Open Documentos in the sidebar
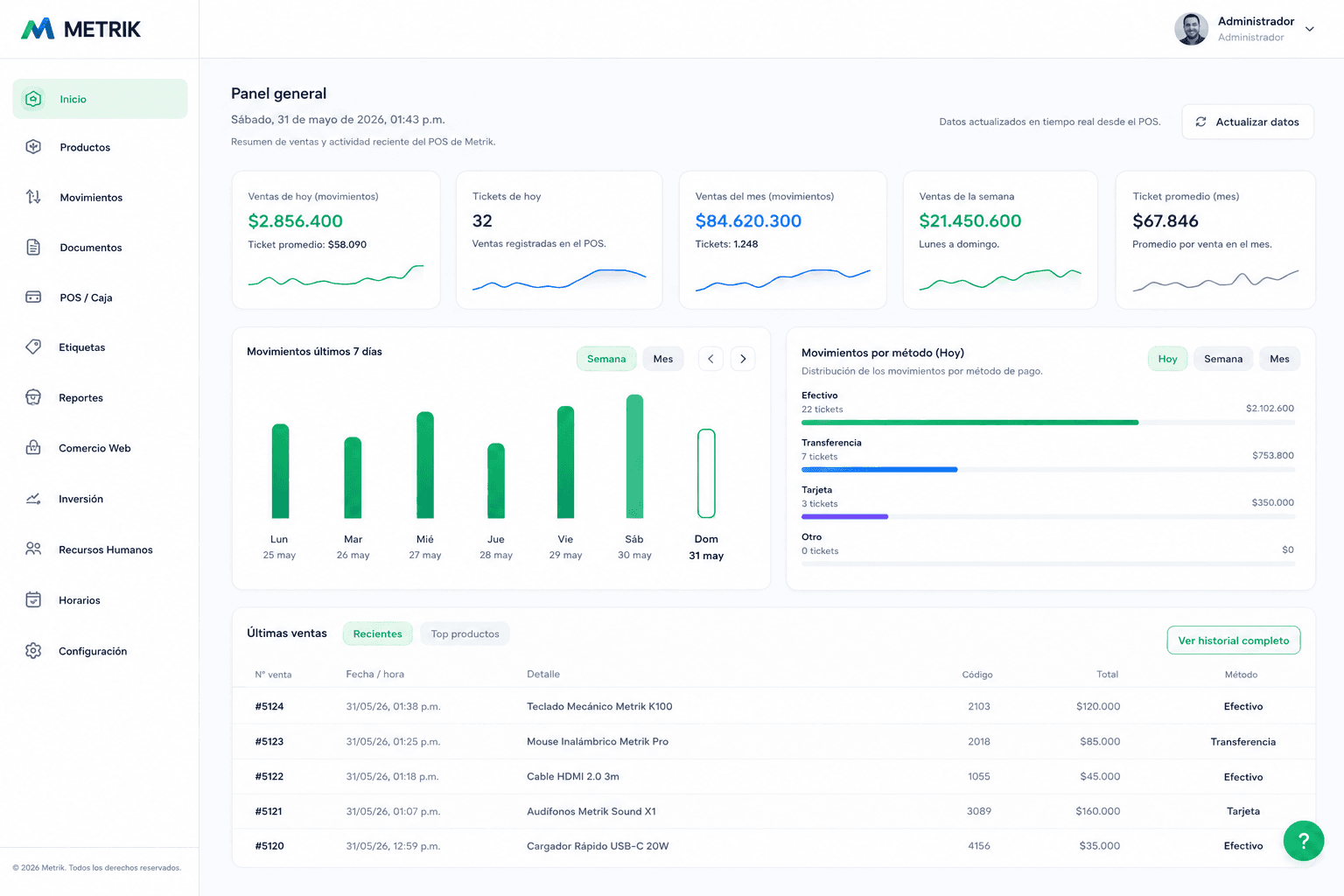 pyautogui.click(x=100, y=247)
